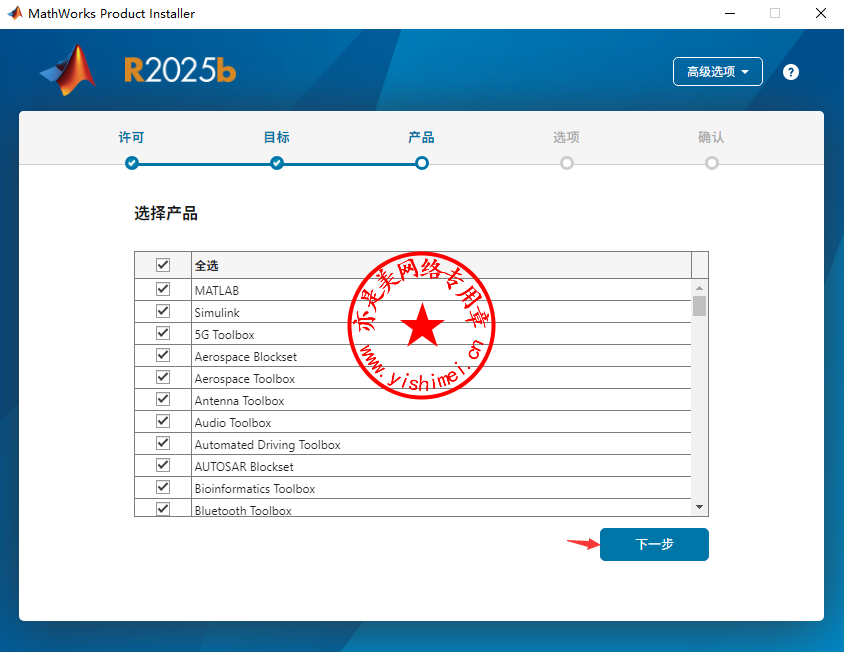Uncheck the 5G Toolbox checkbox

(163, 334)
